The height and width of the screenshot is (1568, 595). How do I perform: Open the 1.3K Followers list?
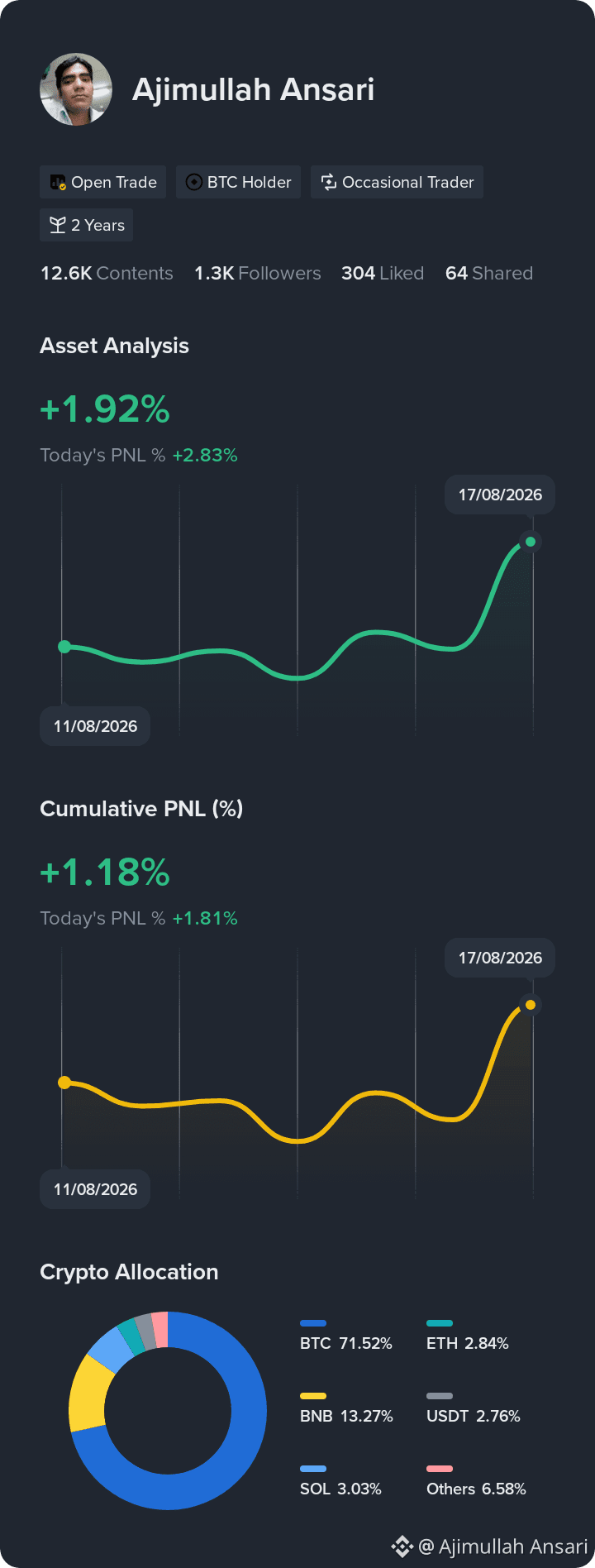(x=258, y=273)
